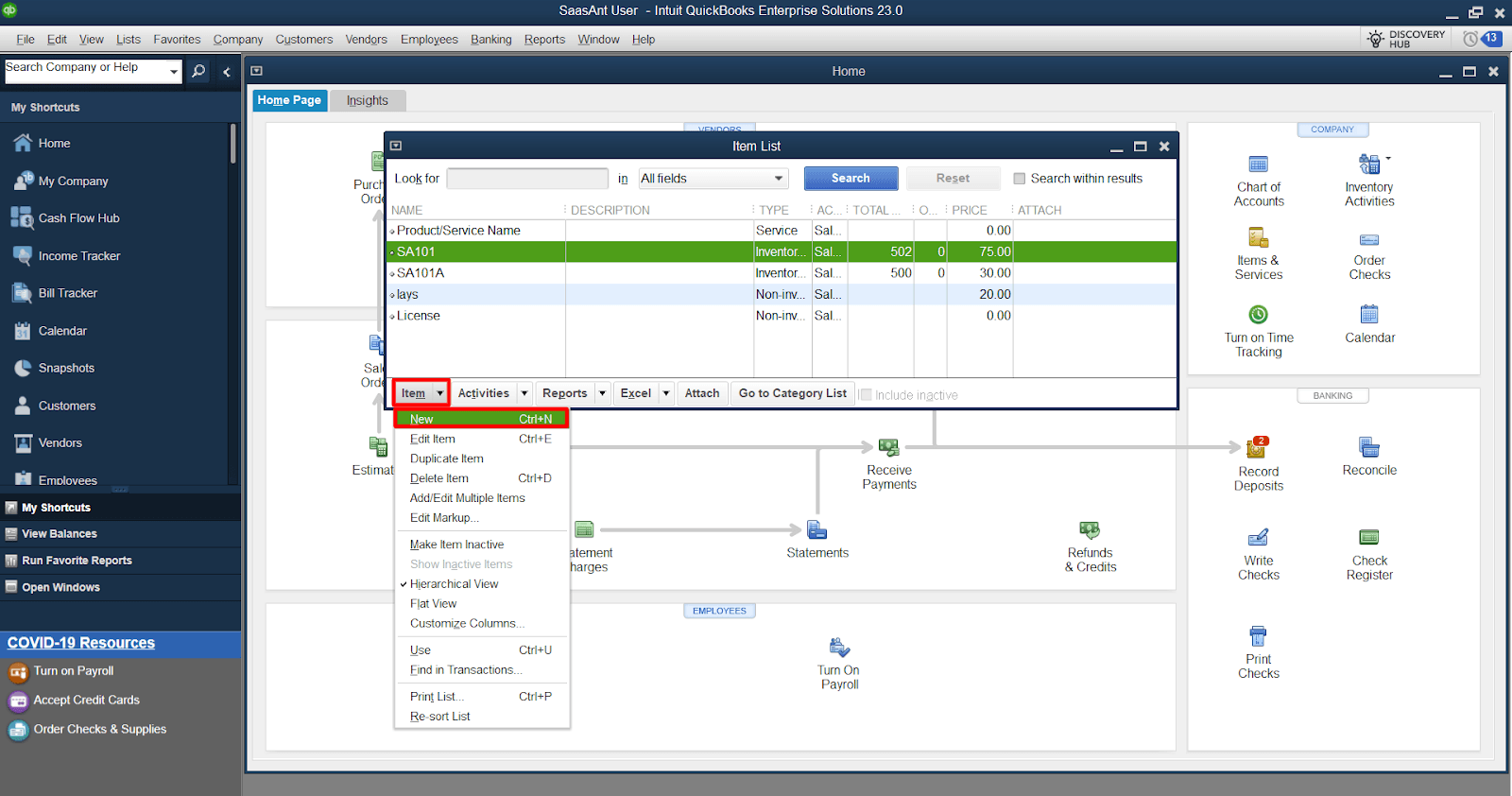The height and width of the screenshot is (796, 1512).
Task: Open Accept Credit Cards link
Action: pos(86,701)
